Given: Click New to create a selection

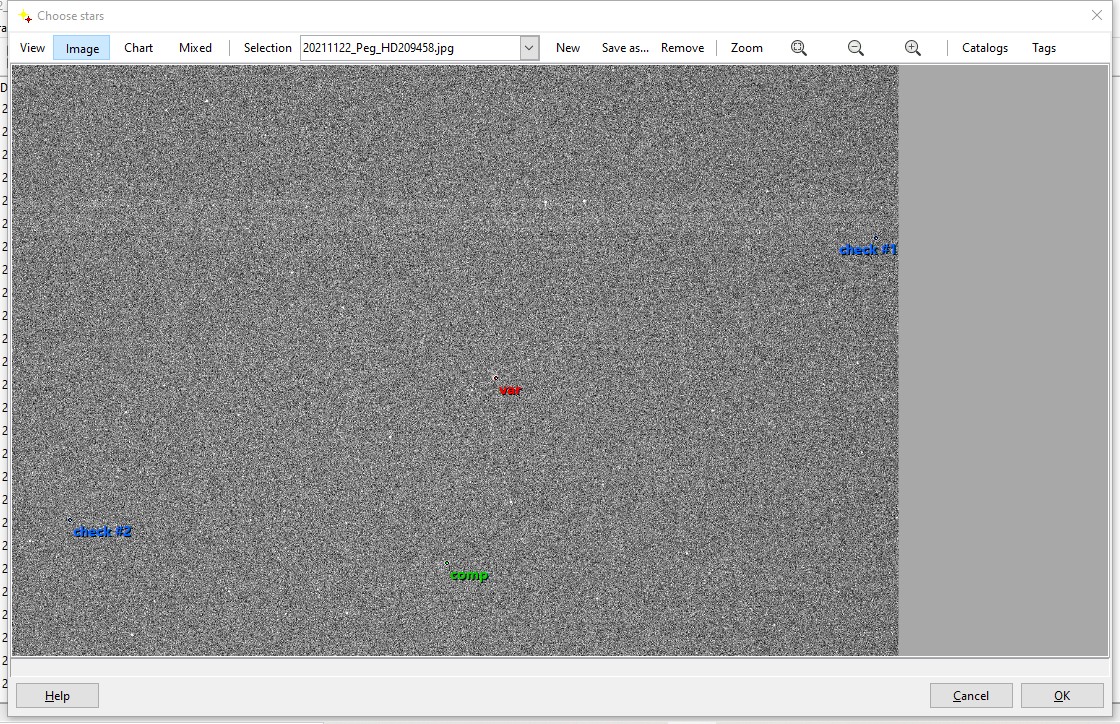Looking at the screenshot, I should point(567,48).
